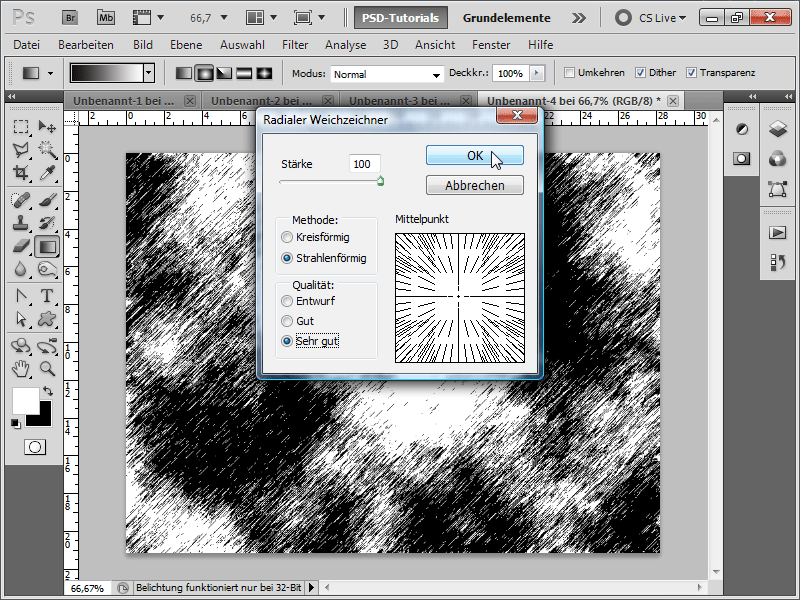The width and height of the screenshot is (800, 600).
Task: Select the Polygonal Lasso tool
Action: [x=21, y=149]
